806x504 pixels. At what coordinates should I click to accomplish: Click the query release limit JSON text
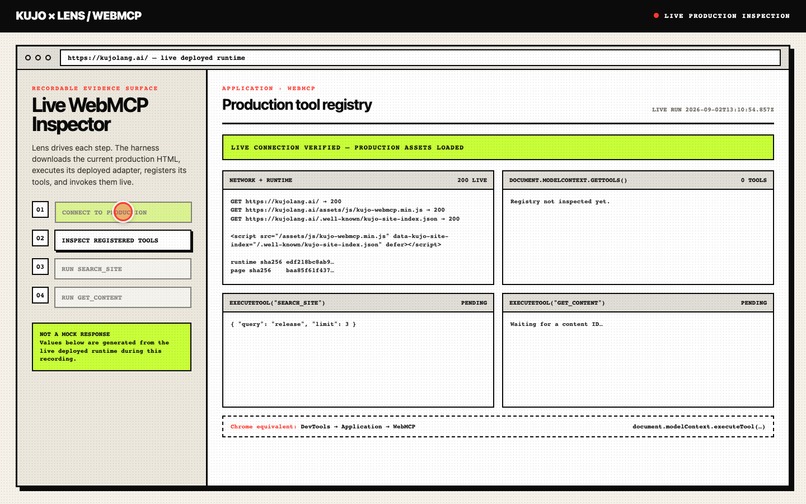(x=293, y=324)
